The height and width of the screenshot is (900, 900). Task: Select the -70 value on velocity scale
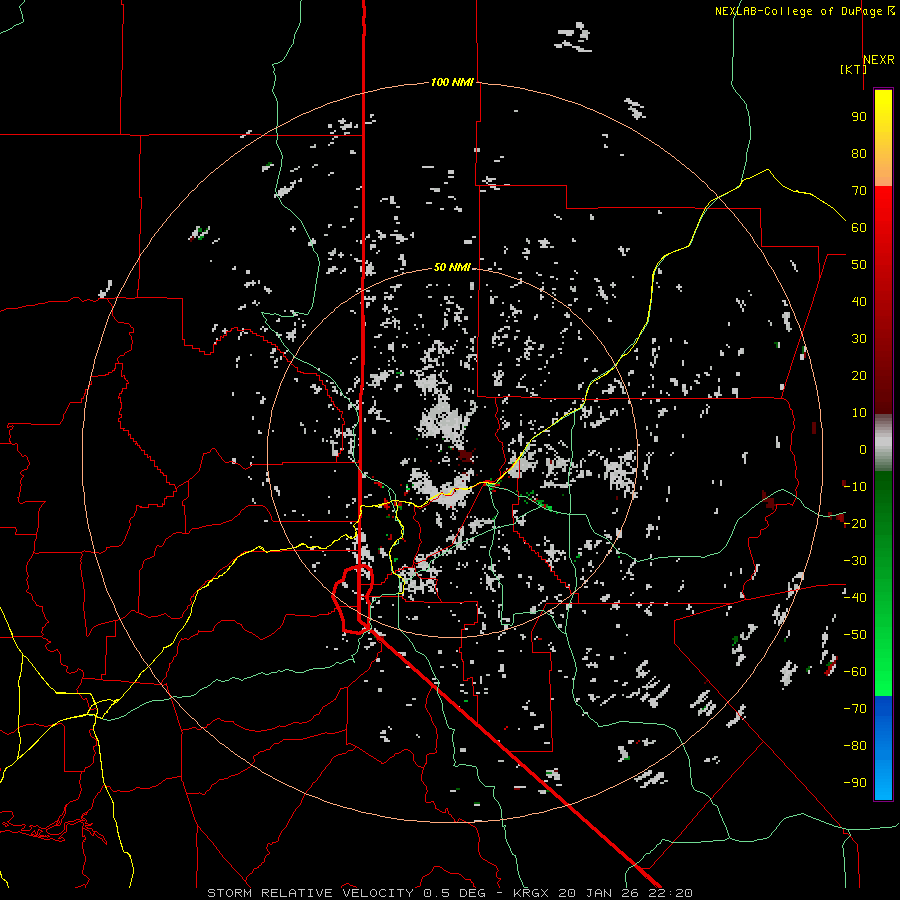[x=855, y=709]
